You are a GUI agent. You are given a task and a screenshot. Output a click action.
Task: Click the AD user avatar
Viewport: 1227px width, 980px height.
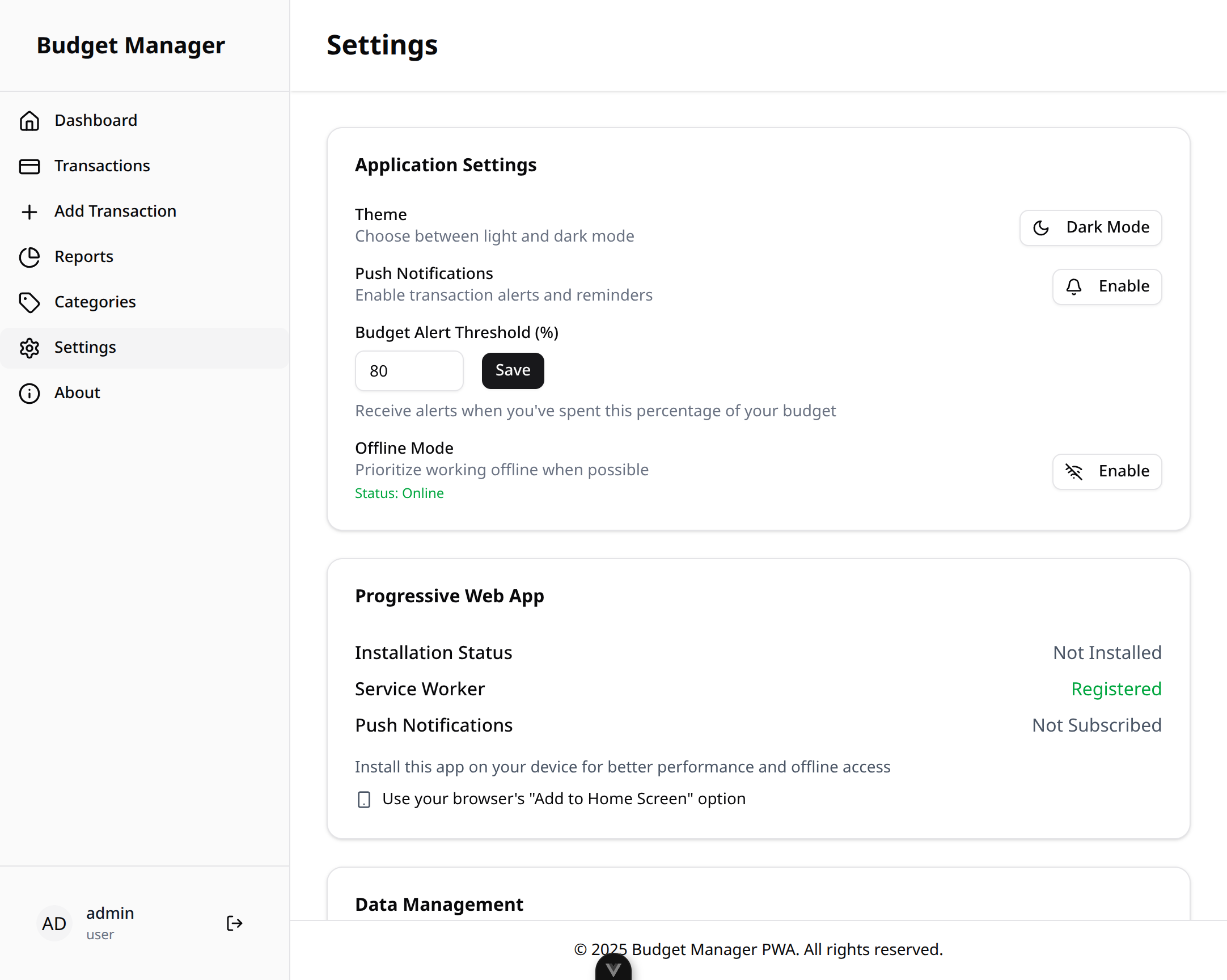click(54, 923)
